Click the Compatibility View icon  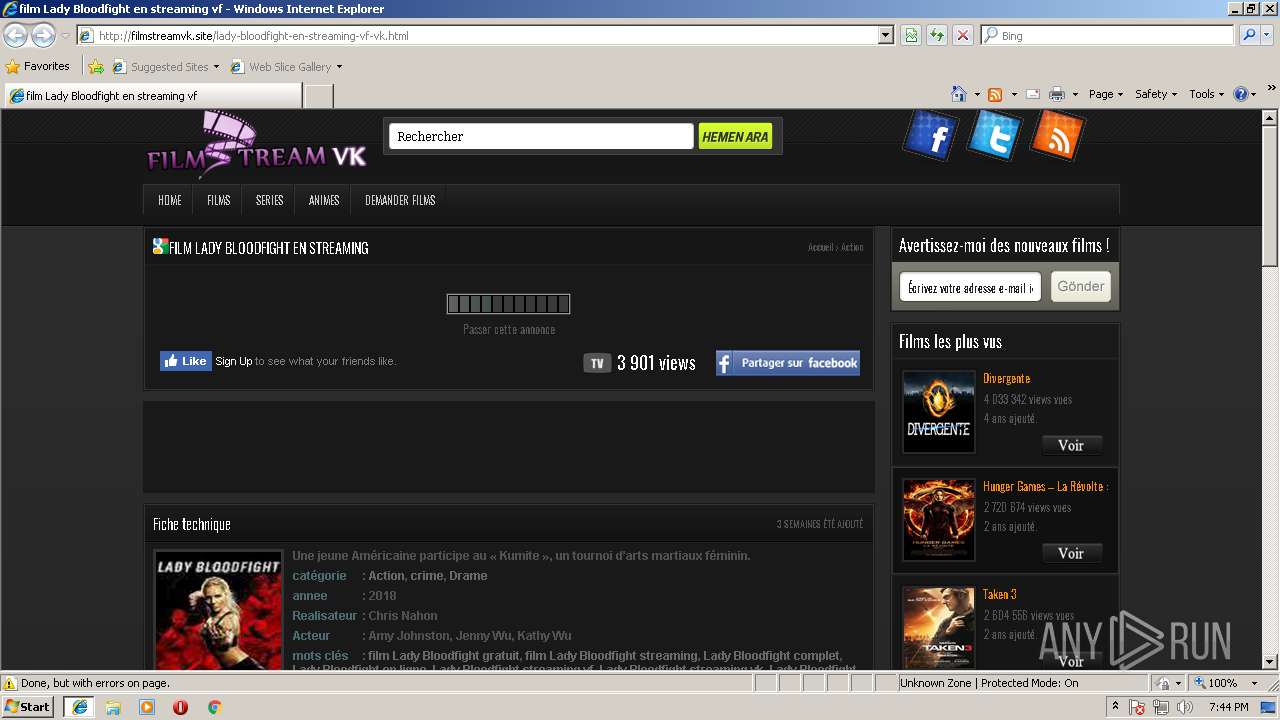tap(911, 36)
